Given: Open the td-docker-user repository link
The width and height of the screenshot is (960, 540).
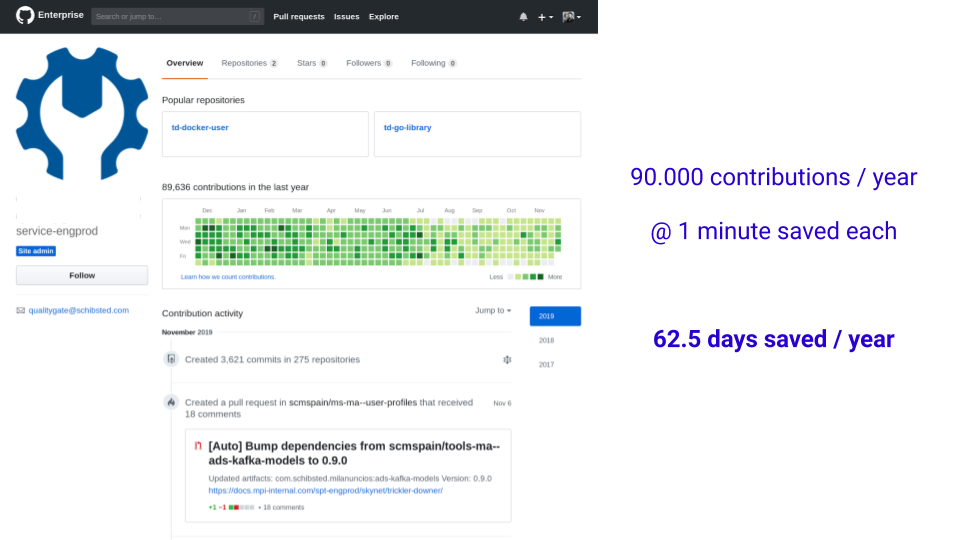Looking at the screenshot, I should coord(200,128).
